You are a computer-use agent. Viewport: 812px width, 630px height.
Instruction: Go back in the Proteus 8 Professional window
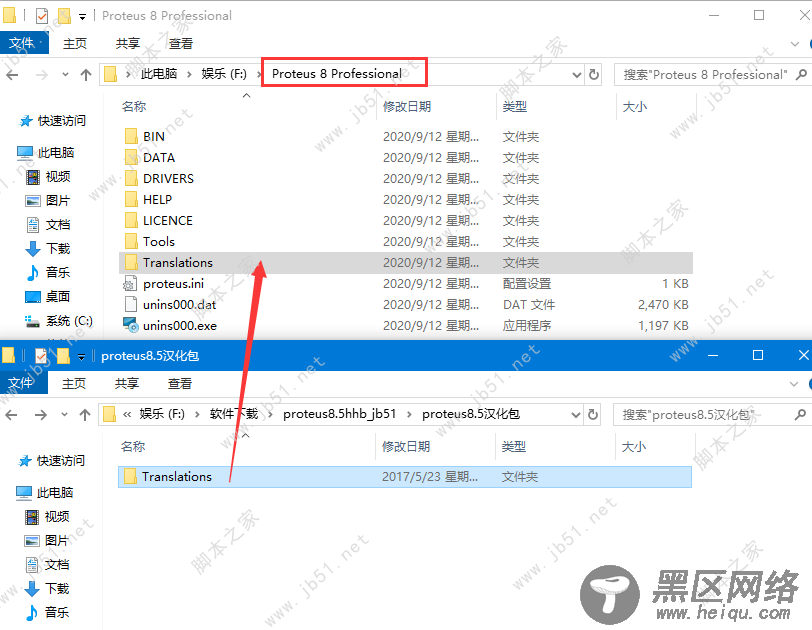(12, 75)
